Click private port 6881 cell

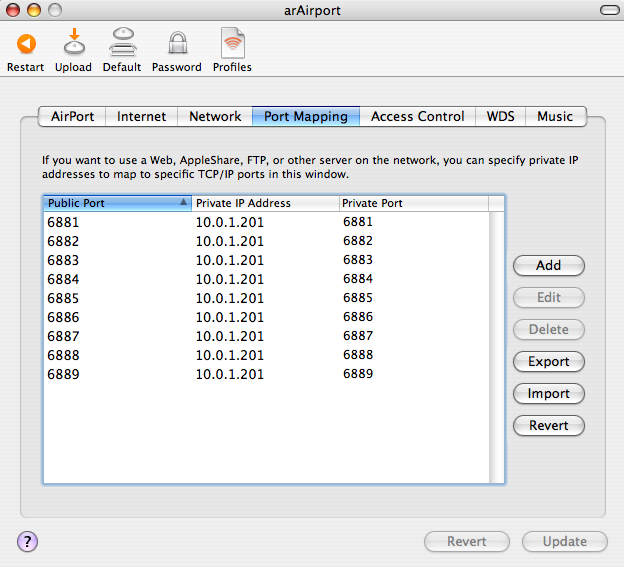358,222
